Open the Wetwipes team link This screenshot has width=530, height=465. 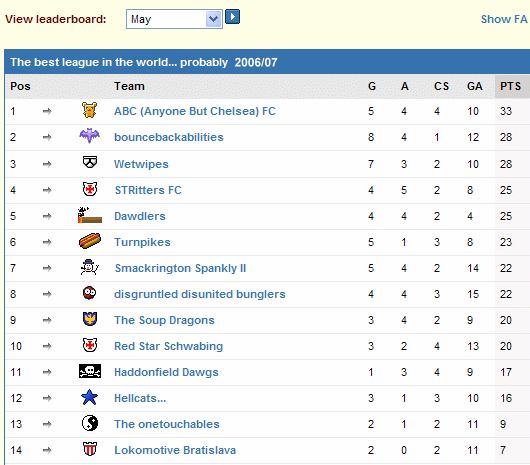tap(141, 164)
